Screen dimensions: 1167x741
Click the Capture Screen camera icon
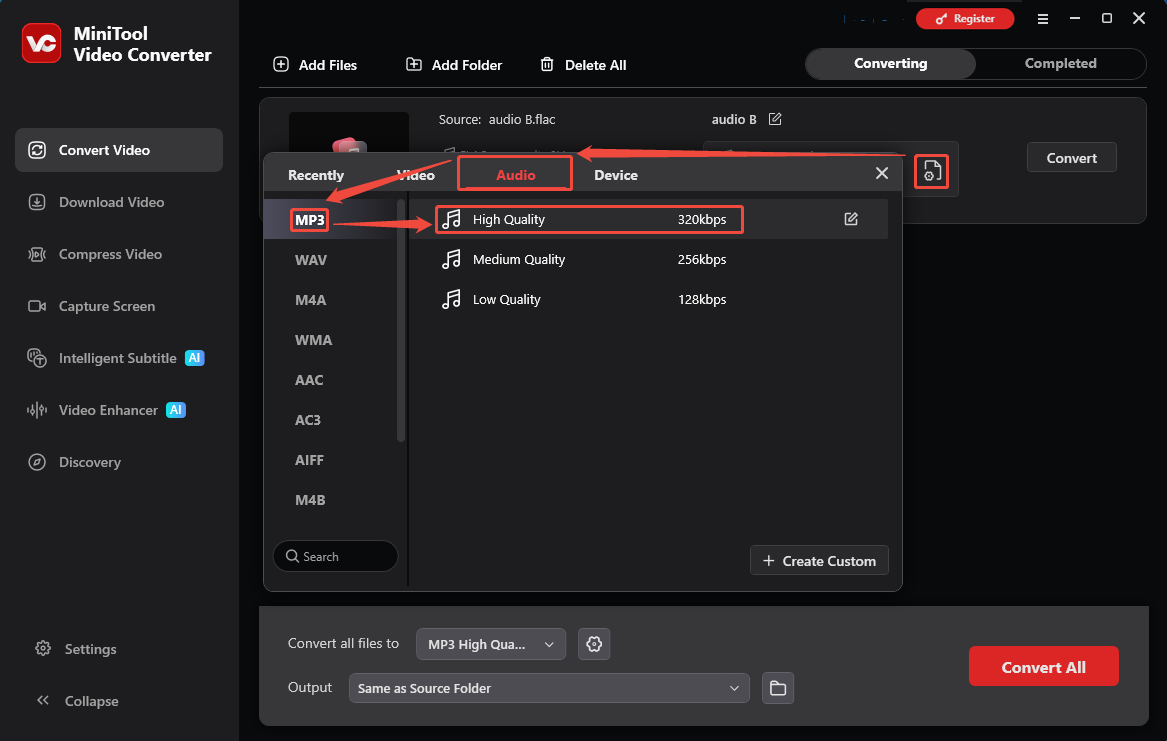pyautogui.click(x=36, y=306)
